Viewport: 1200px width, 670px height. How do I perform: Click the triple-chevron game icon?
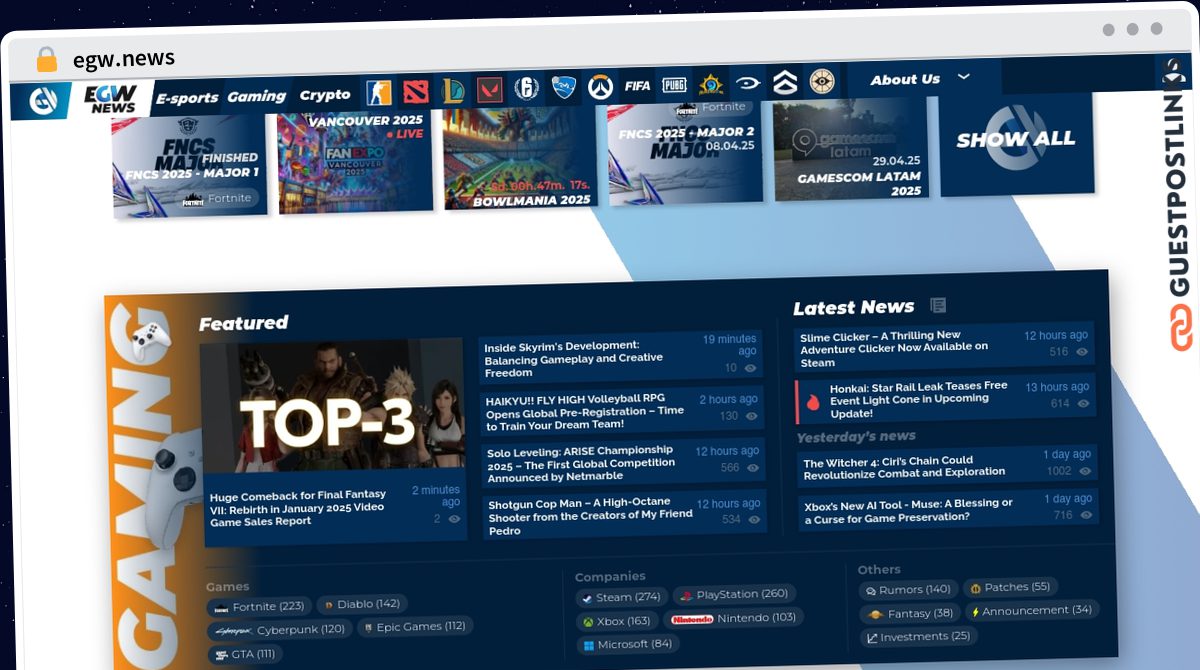784,82
